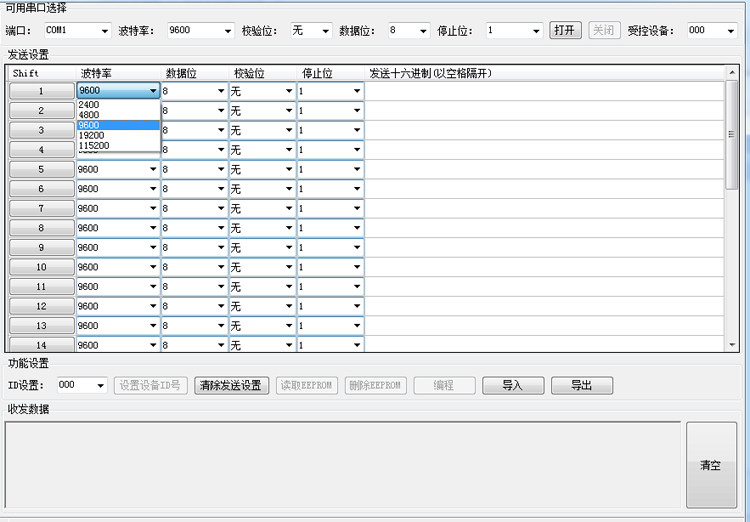Screen dimensions: 750x522
Task: Click Shift button 8
Action: (42, 228)
